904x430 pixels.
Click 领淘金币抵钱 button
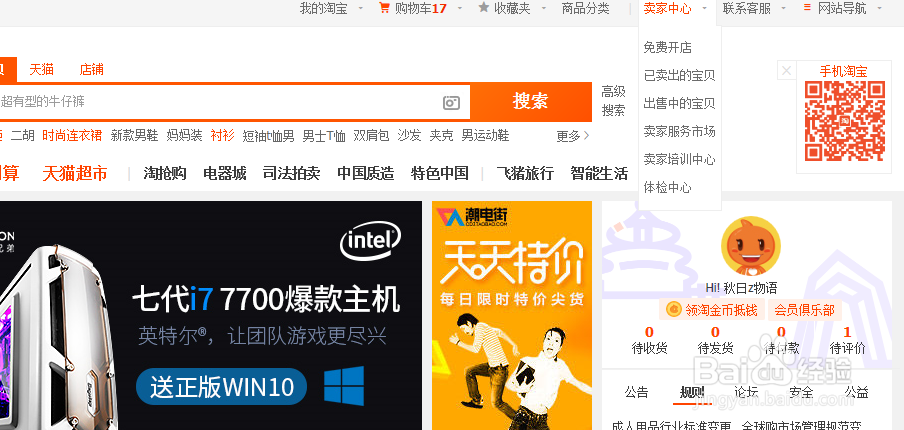point(711,310)
